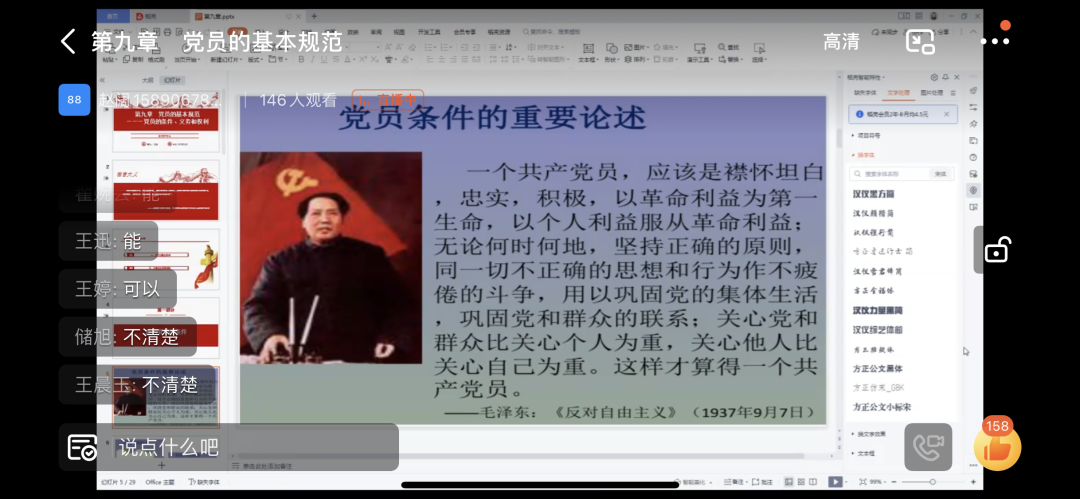Switch to the 文字处理 panel tab

(899, 92)
